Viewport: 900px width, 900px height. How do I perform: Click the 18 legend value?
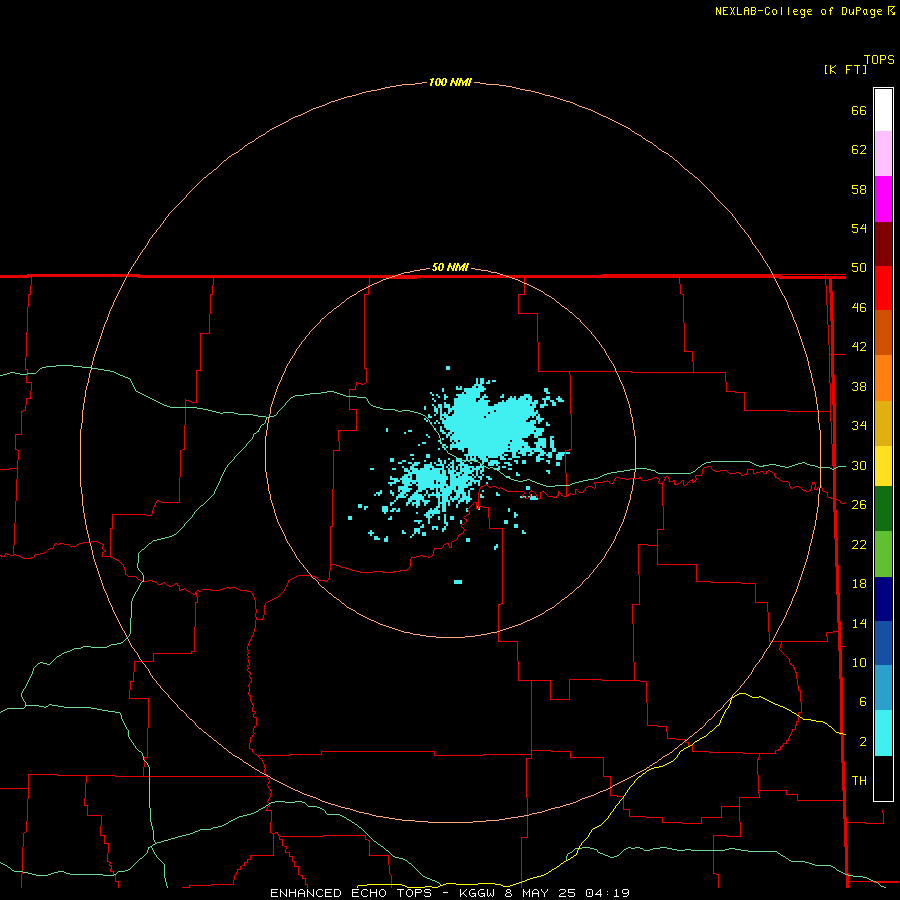[x=859, y=584]
